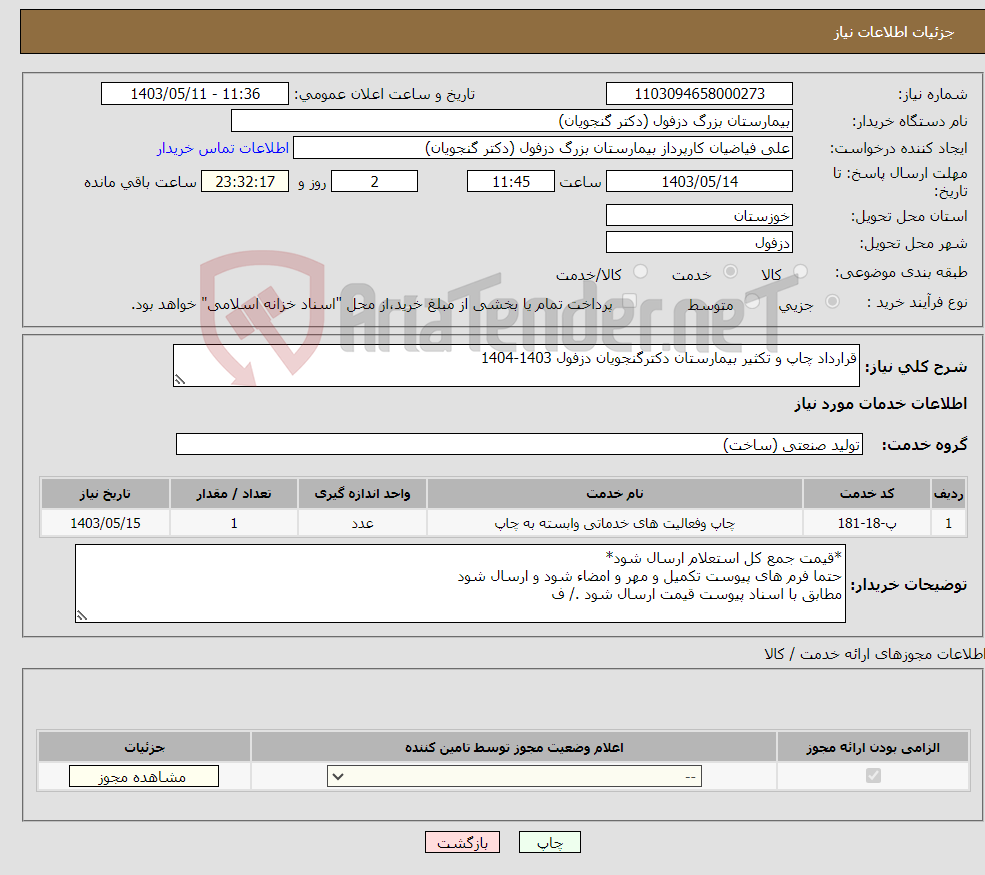Select the کالا radio button
The image size is (985, 875).
[800, 272]
